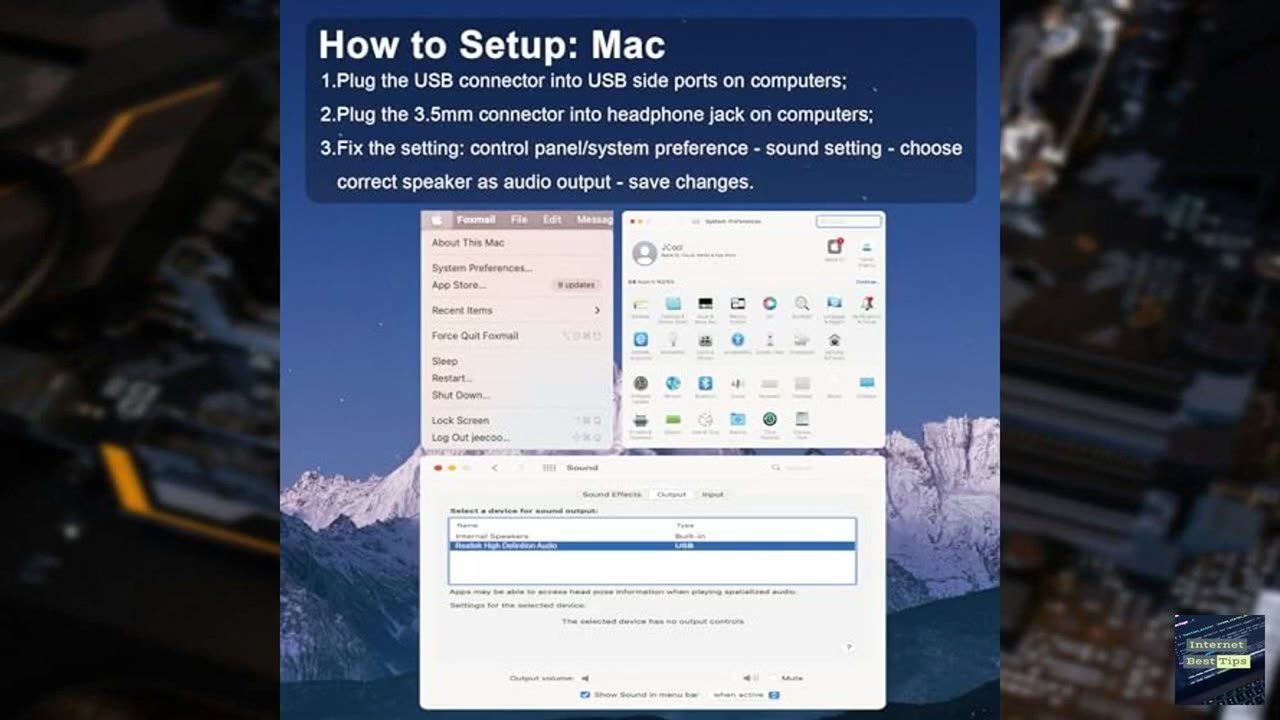Choose System Preferences menu item
1280x720 pixels.
pyautogui.click(x=482, y=268)
